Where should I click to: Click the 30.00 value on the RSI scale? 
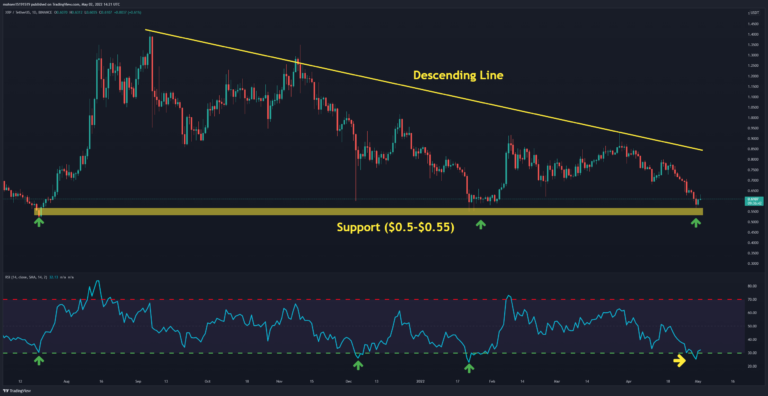[751, 353]
